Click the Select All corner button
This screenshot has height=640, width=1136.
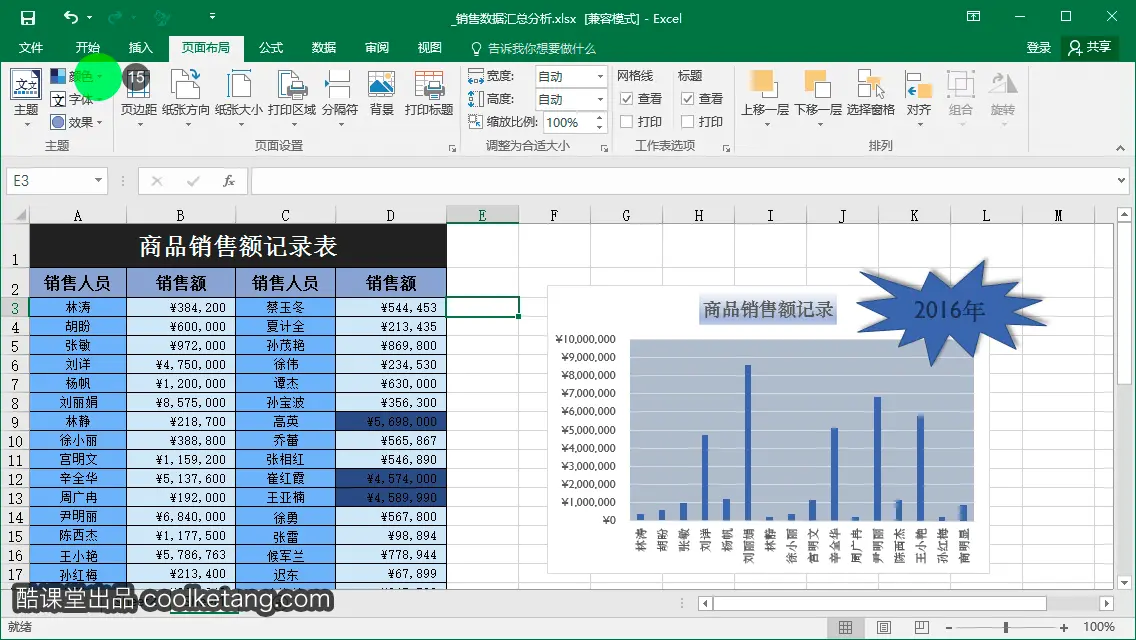coord(15,215)
